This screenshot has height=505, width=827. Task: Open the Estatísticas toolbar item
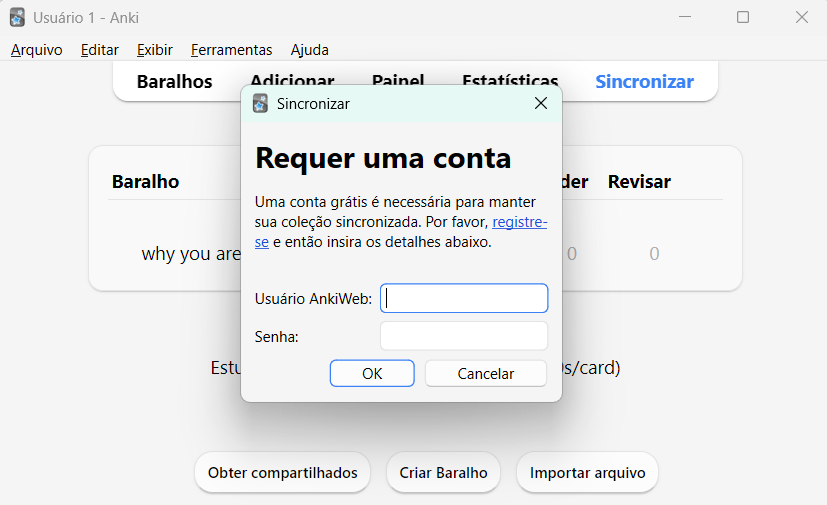(510, 79)
